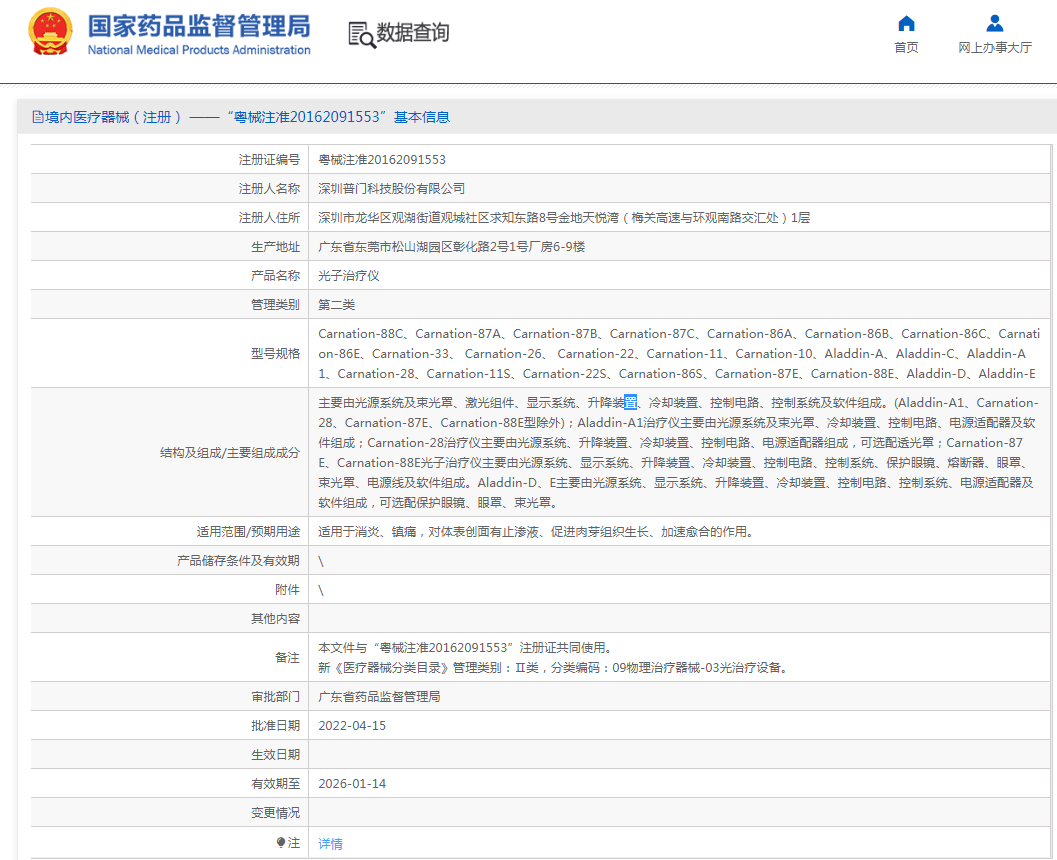Click the 国家药品监督管理局 title text
The height and width of the screenshot is (860, 1057).
pos(199,26)
